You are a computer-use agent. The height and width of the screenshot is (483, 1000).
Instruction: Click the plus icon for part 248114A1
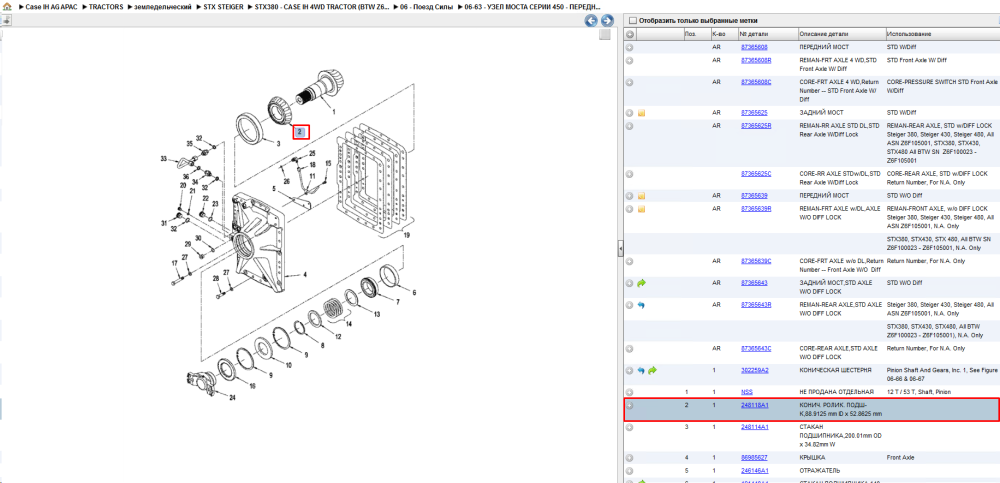(x=629, y=427)
